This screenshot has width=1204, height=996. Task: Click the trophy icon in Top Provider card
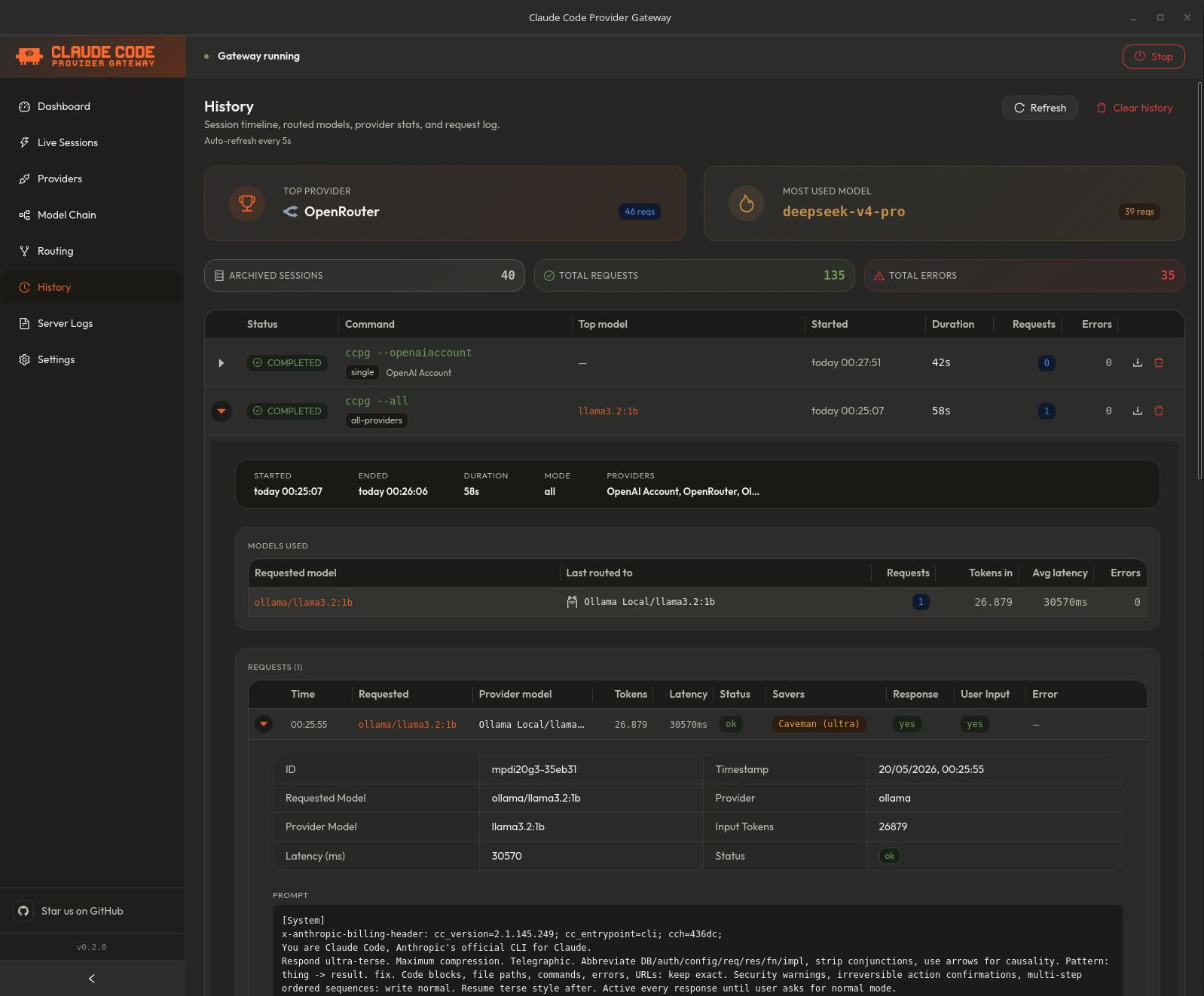pos(247,203)
